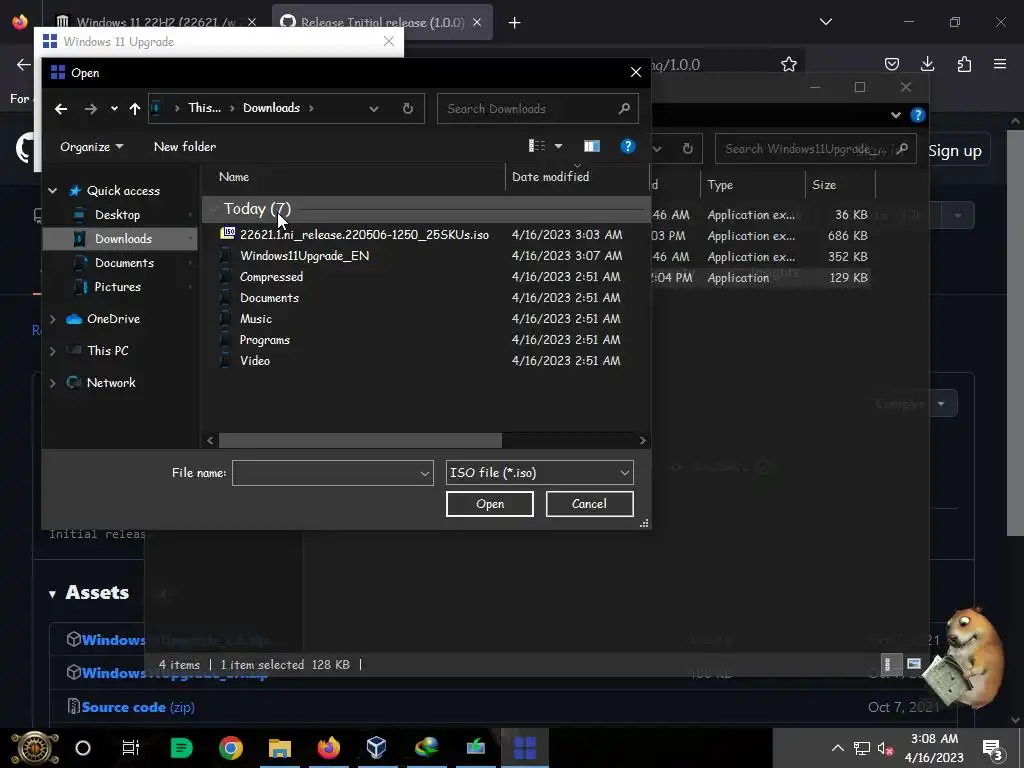Open Pictures in navigation pane

click(117, 287)
